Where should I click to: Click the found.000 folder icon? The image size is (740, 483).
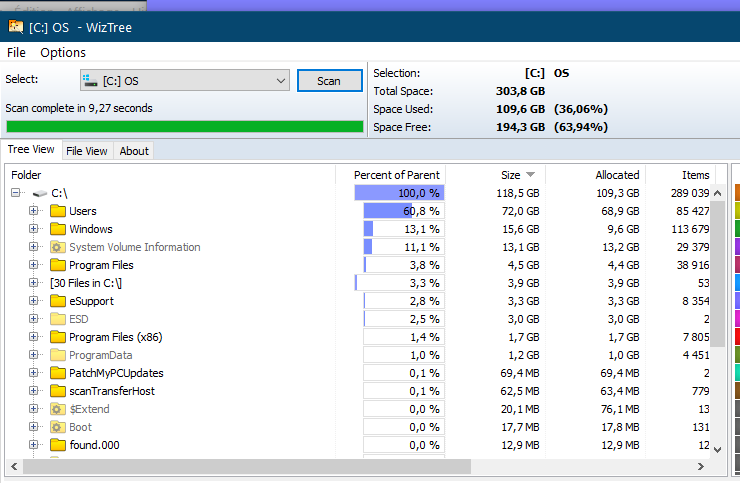pos(58,445)
